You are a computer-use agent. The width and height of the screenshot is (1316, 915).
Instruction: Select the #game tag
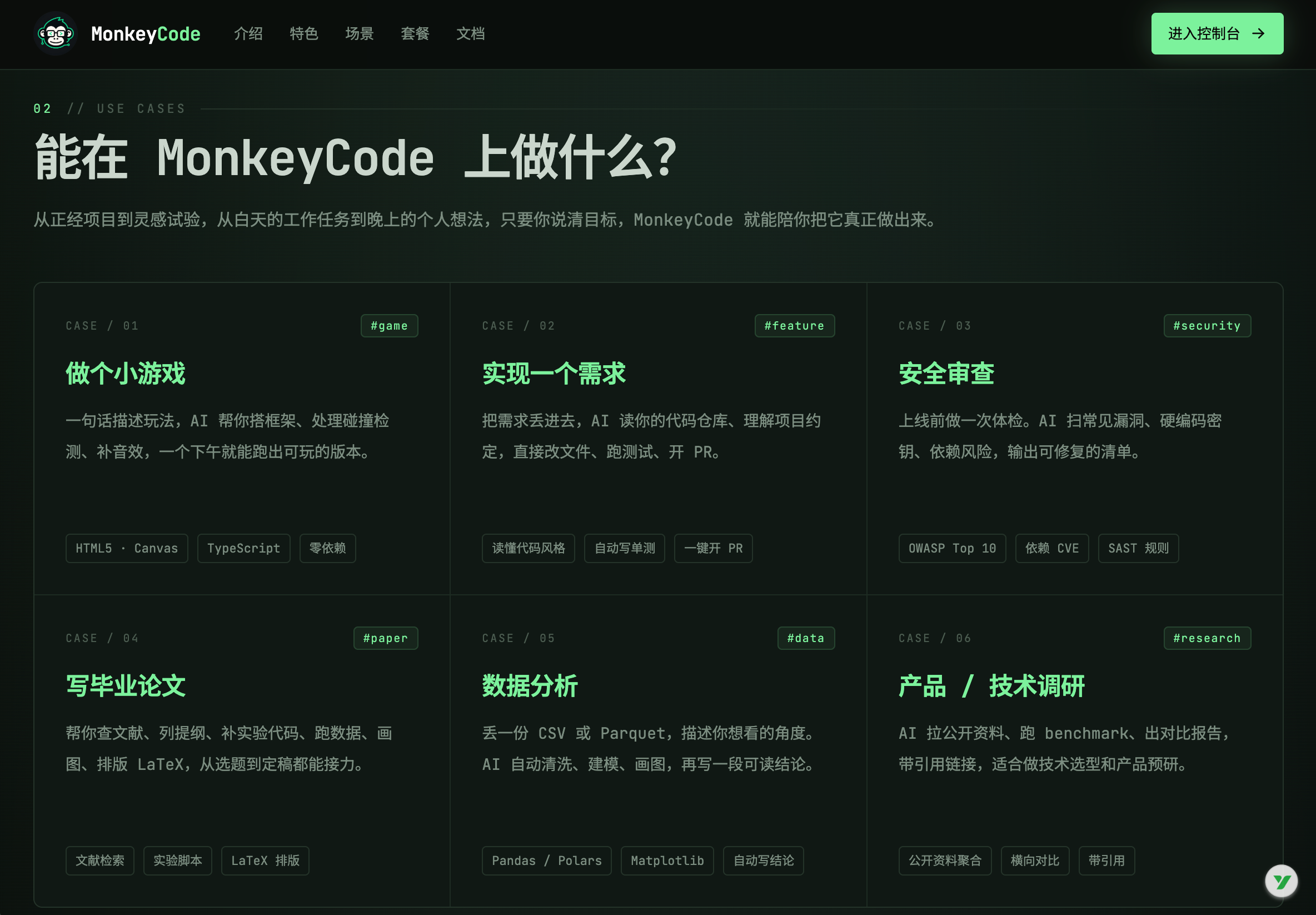(x=389, y=326)
